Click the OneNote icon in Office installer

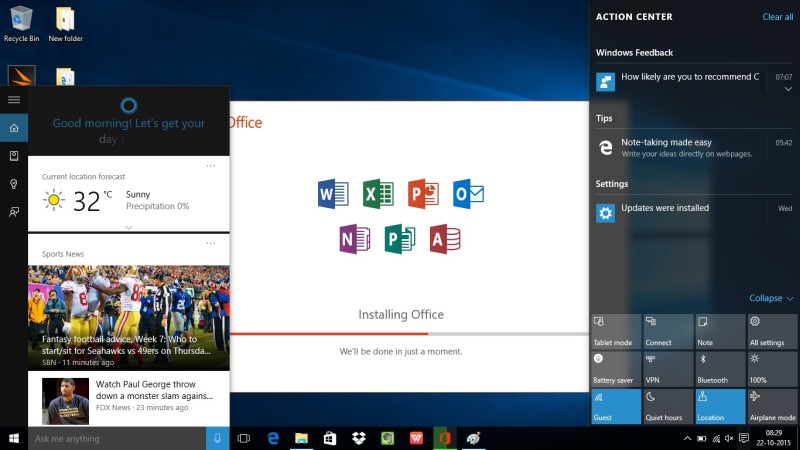tap(355, 239)
